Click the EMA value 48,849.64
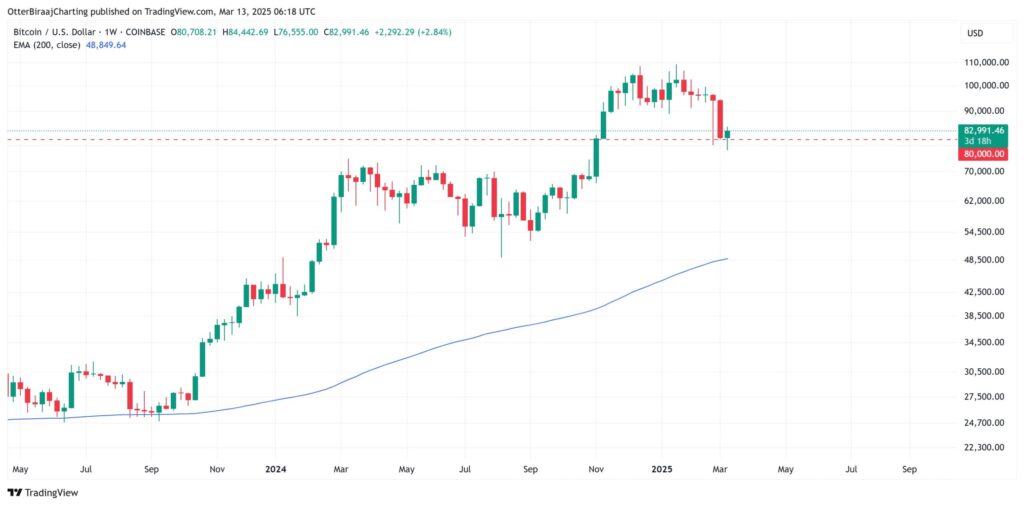 tap(108, 45)
